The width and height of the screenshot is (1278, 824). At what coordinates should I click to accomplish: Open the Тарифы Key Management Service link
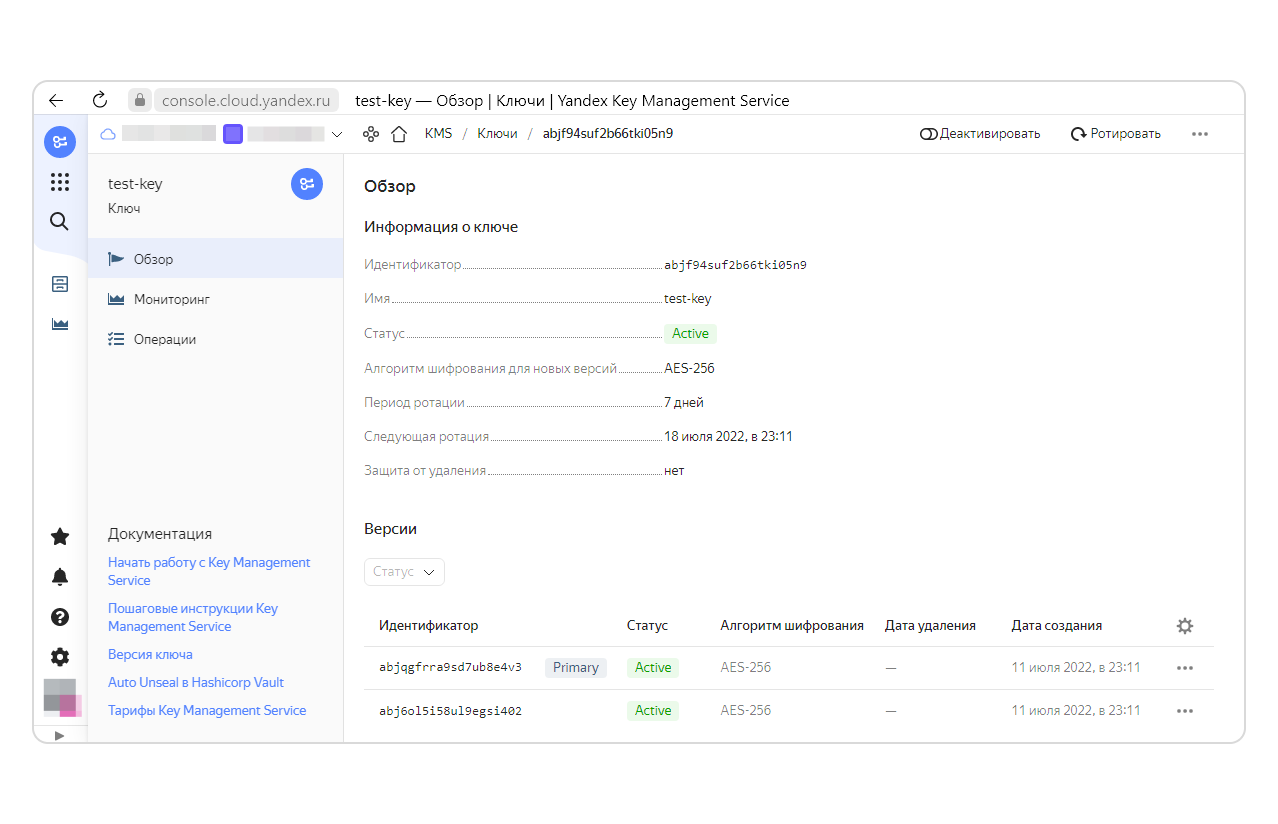point(207,710)
